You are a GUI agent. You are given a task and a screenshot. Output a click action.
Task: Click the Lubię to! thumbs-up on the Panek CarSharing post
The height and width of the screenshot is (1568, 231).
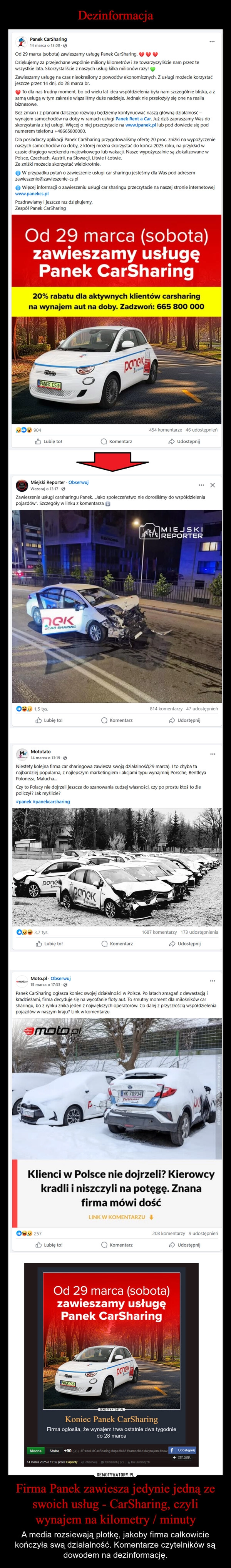38,441
